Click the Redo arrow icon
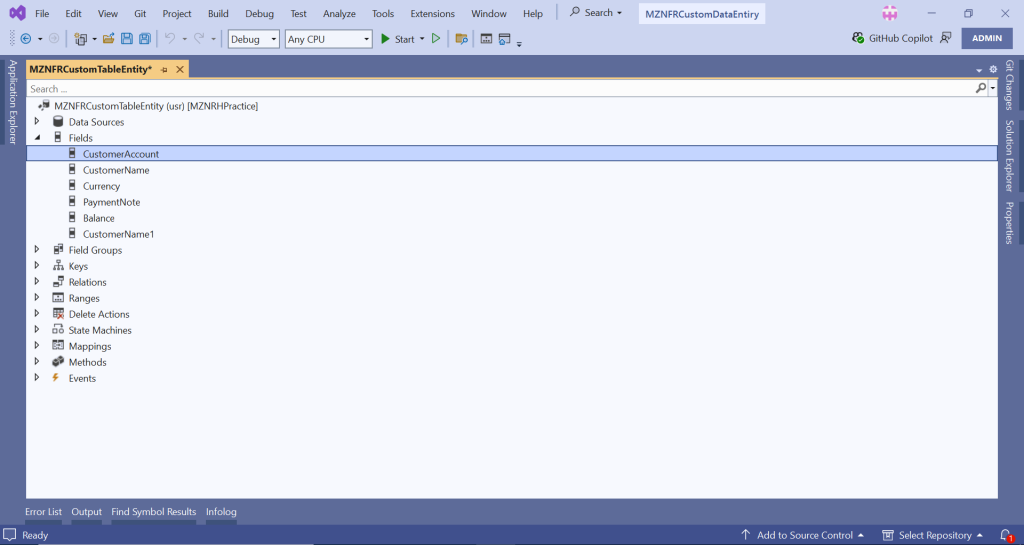This screenshot has height=545, width=1024. [199, 39]
